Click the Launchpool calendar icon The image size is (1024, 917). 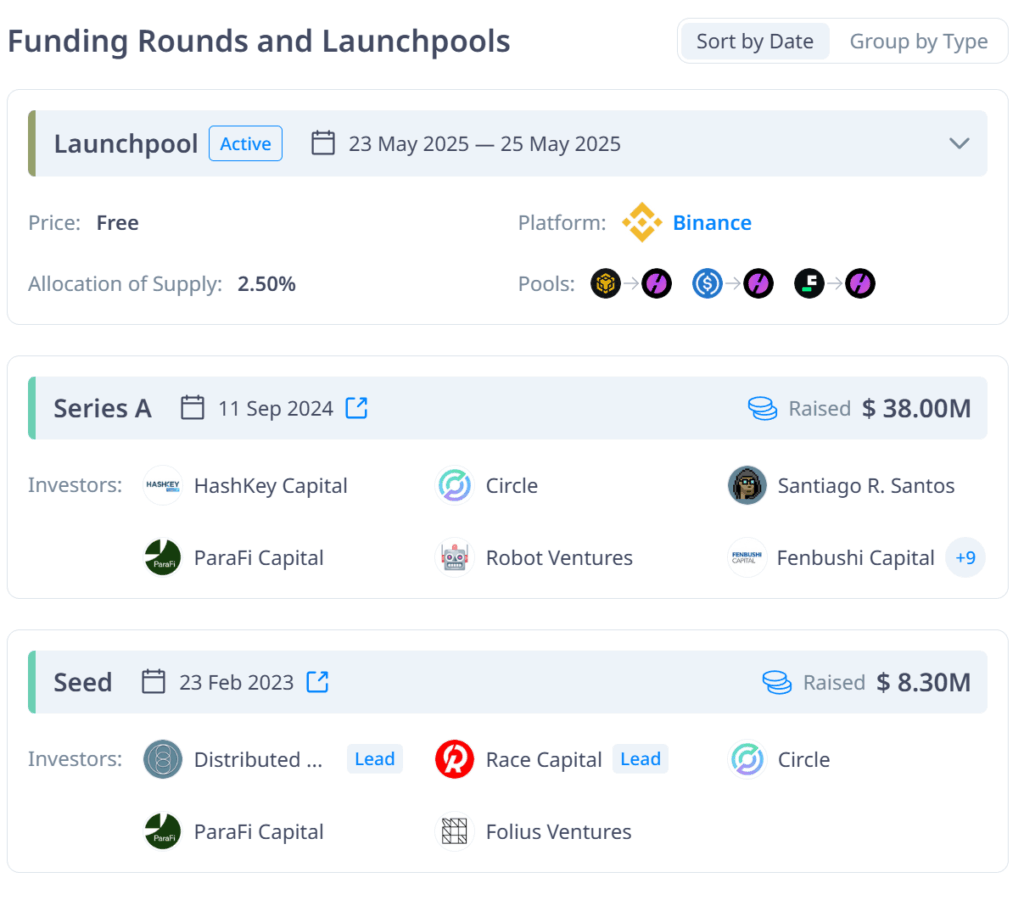(323, 143)
